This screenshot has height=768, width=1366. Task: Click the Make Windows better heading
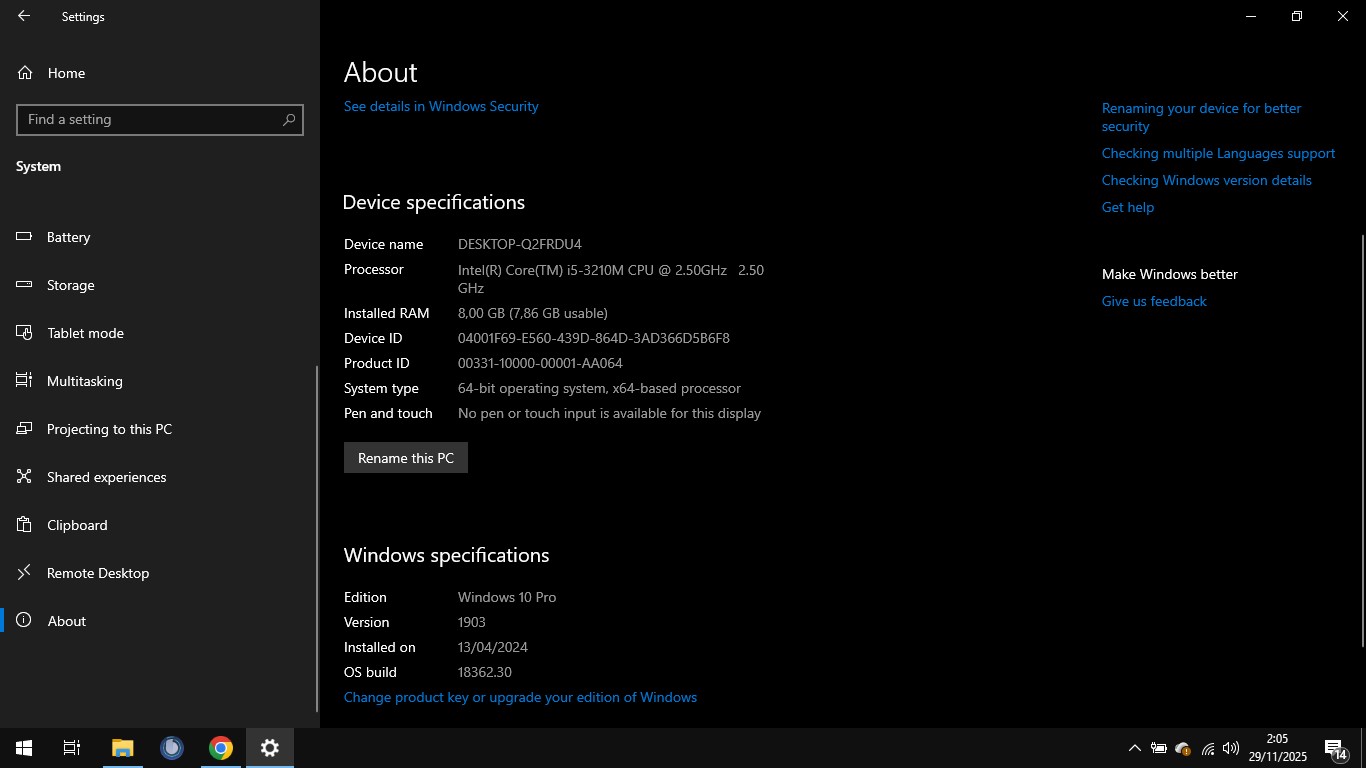point(1170,274)
